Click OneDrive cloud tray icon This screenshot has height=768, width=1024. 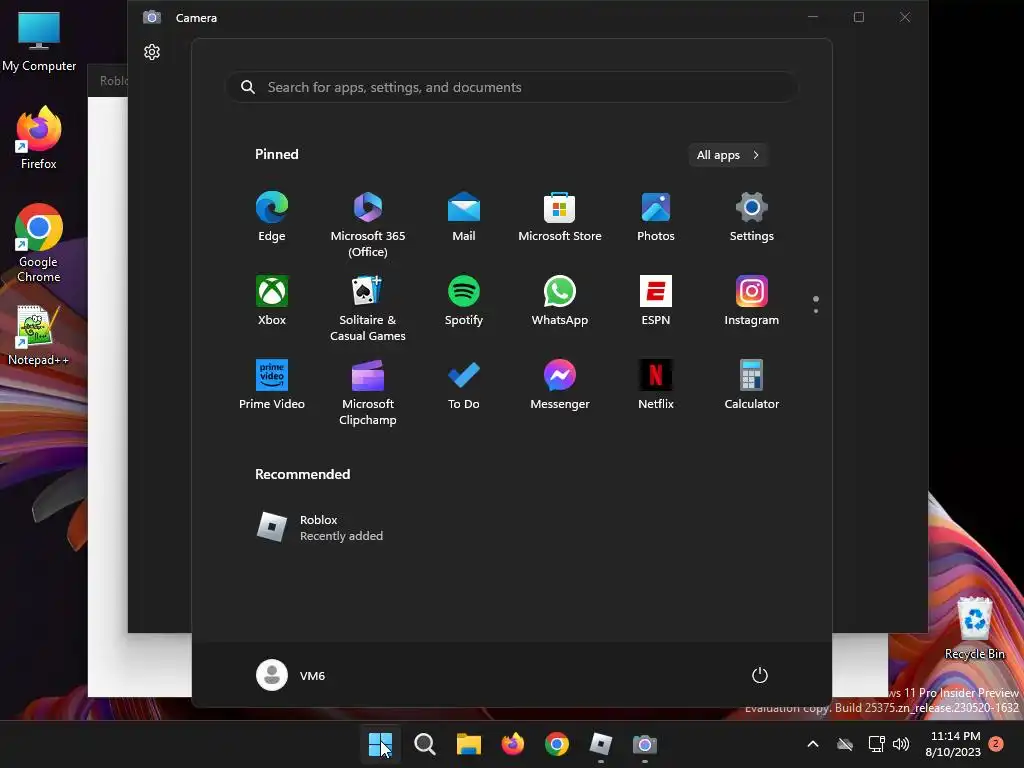click(845, 744)
